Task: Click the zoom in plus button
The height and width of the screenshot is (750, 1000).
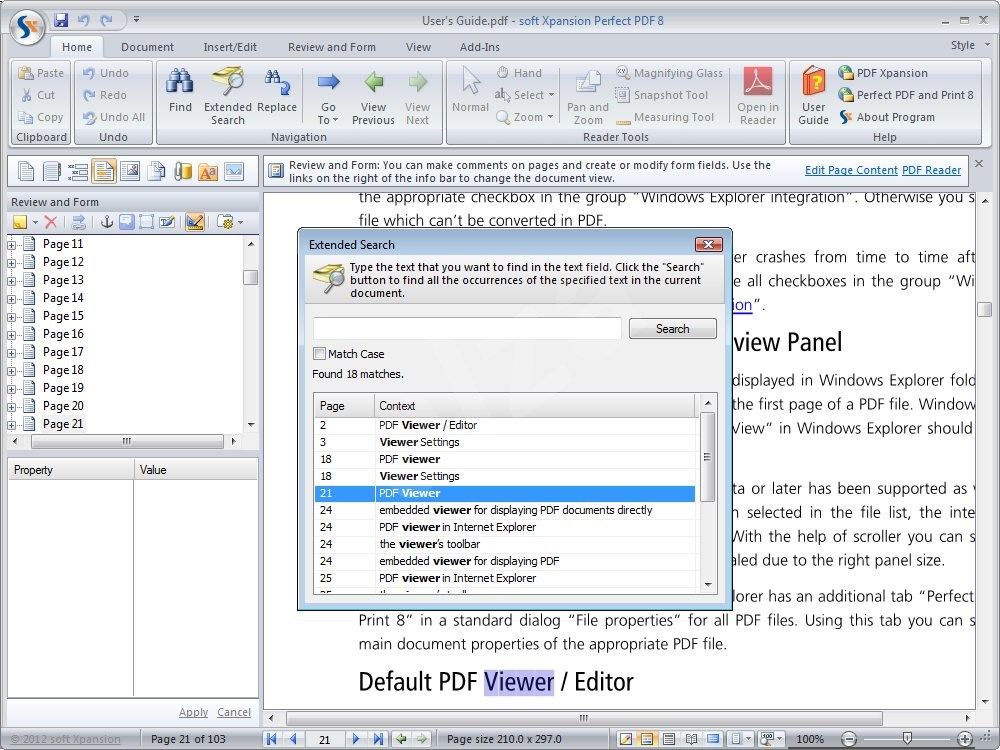Action: point(965,739)
